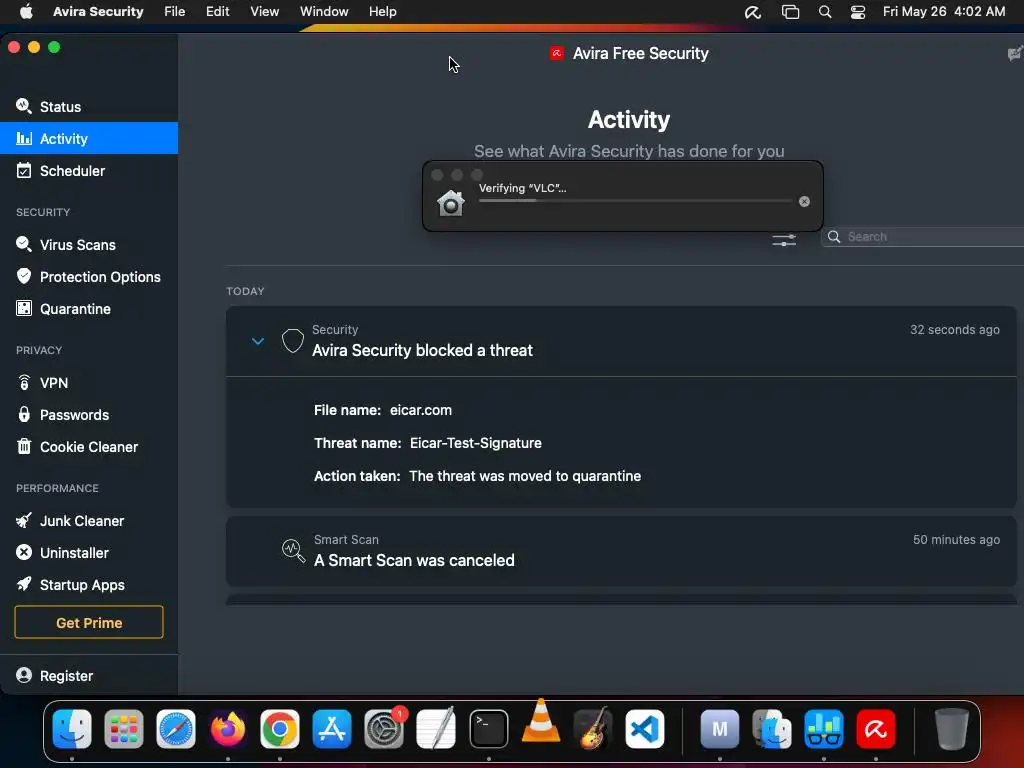Click the "32 seconds ago" timestamp

[955, 330]
